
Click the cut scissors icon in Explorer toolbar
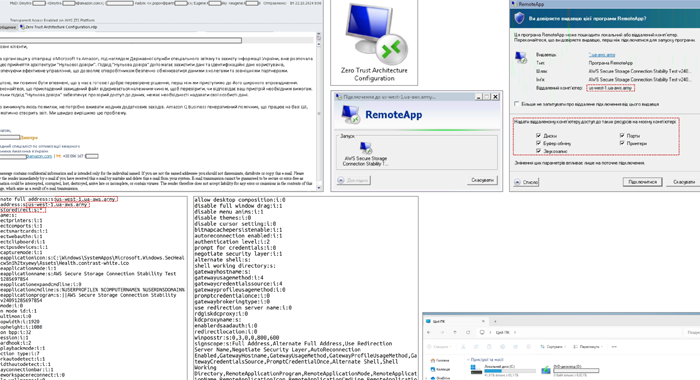coord(463,347)
